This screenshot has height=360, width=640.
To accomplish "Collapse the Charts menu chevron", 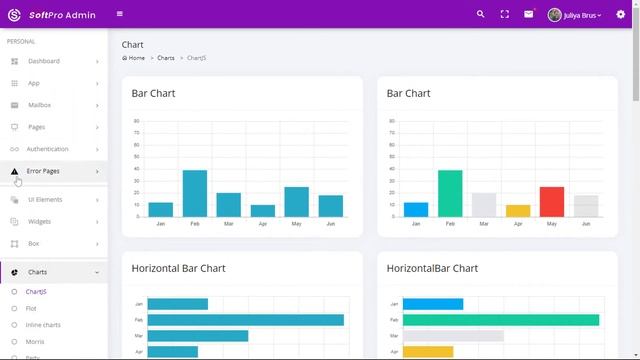I will click(x=97, y=272).
